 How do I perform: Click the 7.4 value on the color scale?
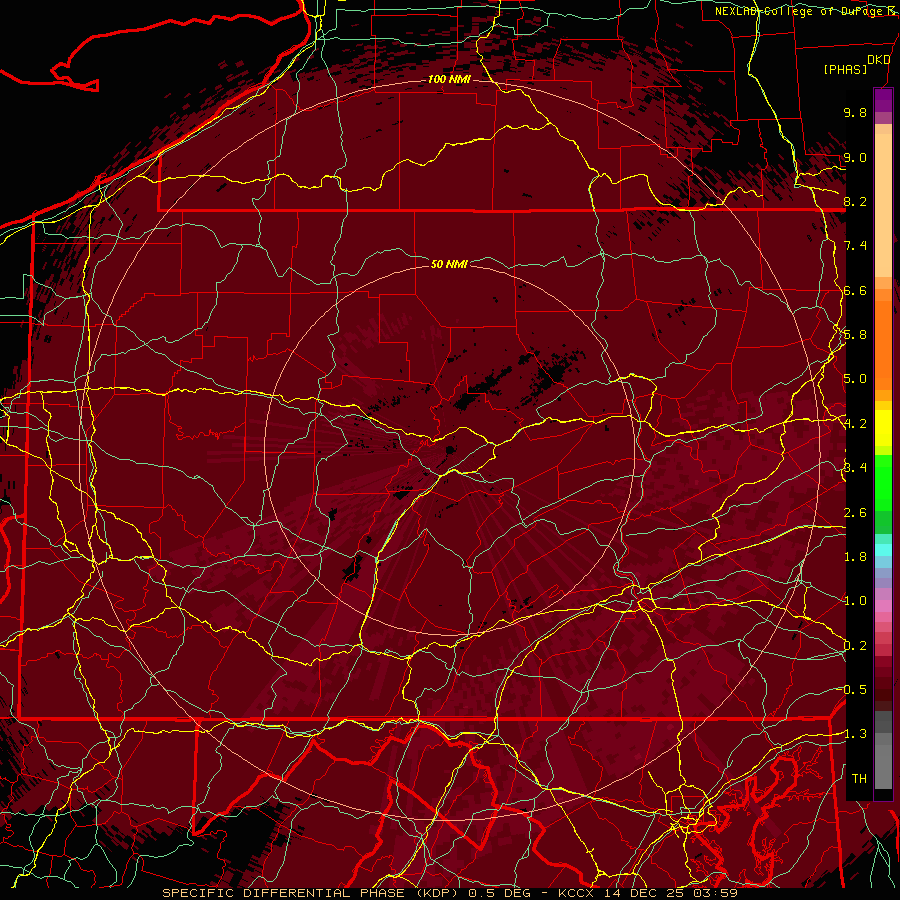coord(855,246)
